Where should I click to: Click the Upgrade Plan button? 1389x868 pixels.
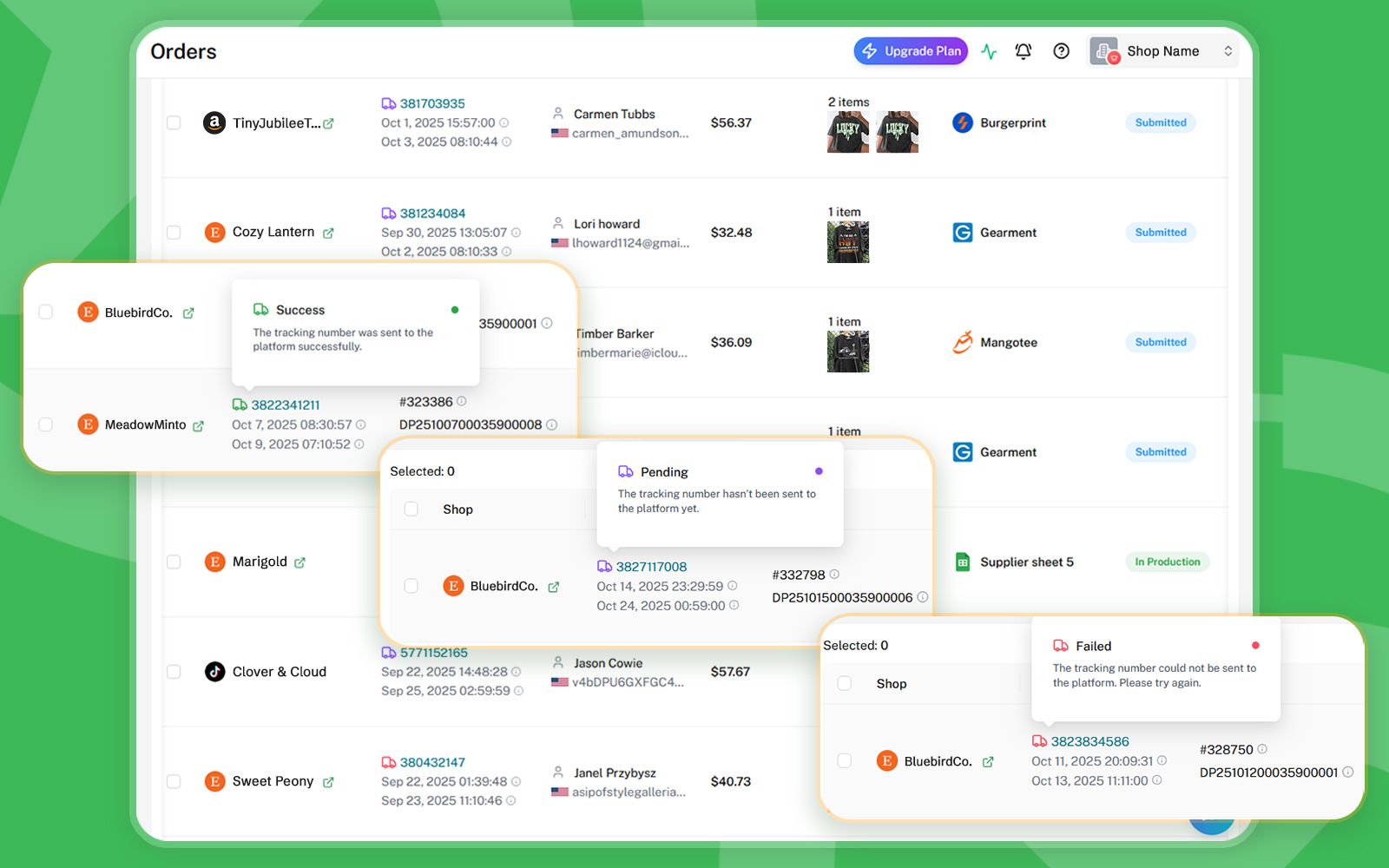(x=911, y=51)
